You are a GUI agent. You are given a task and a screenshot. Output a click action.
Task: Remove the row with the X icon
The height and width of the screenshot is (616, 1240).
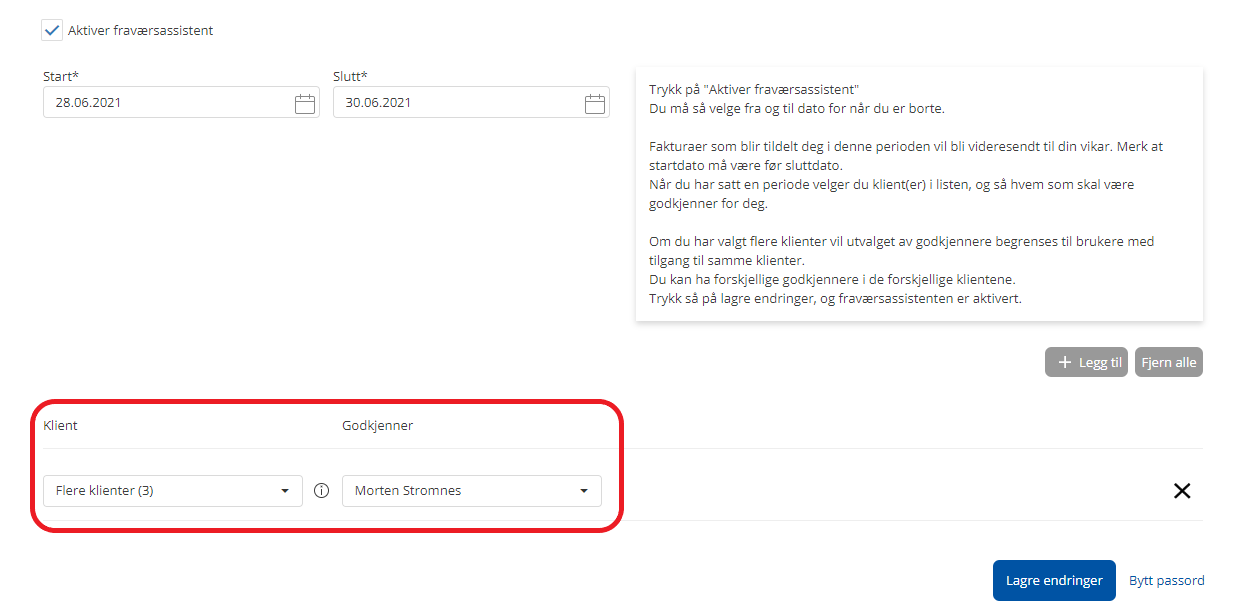click(1182, 491)
